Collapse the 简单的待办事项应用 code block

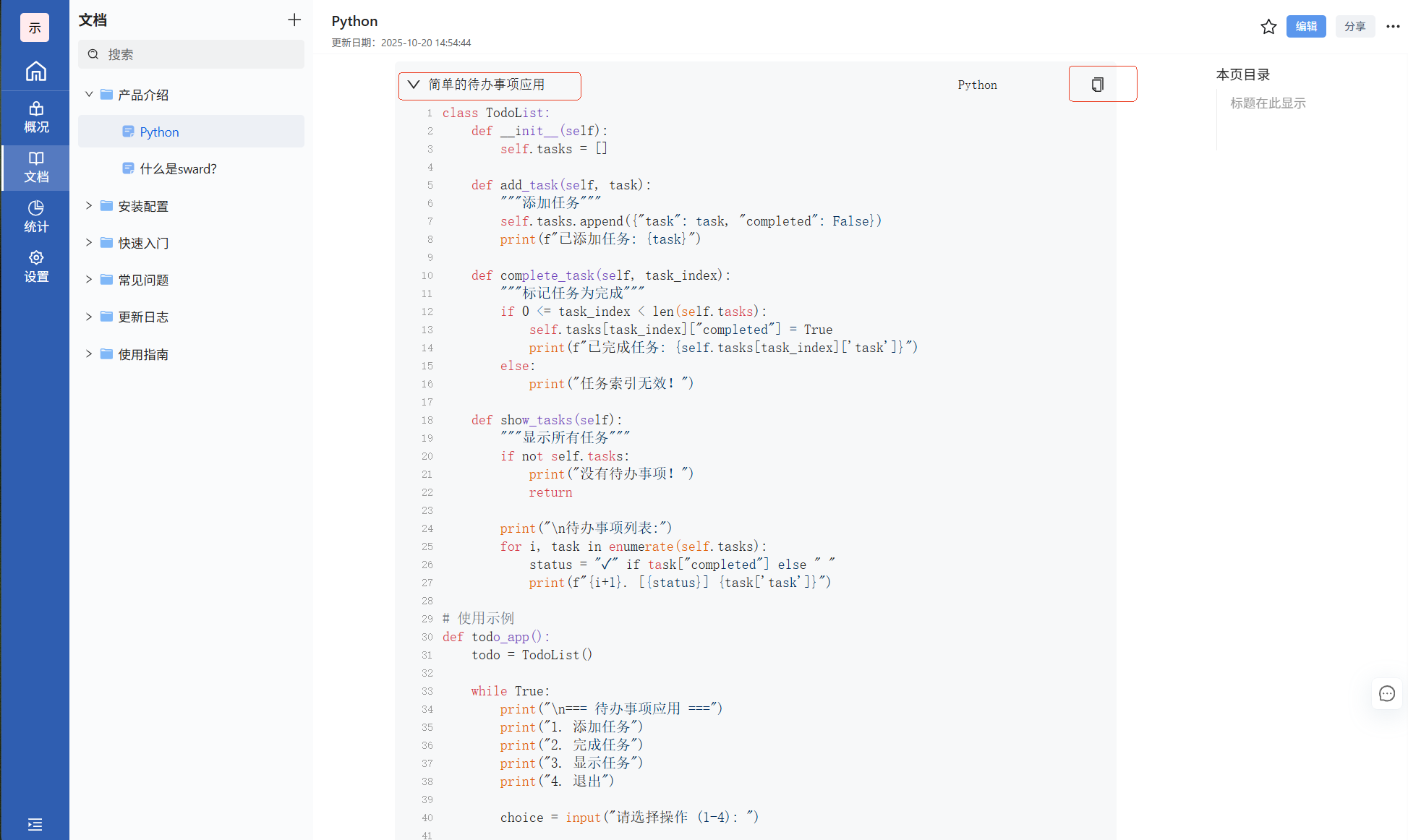[414, 85]
